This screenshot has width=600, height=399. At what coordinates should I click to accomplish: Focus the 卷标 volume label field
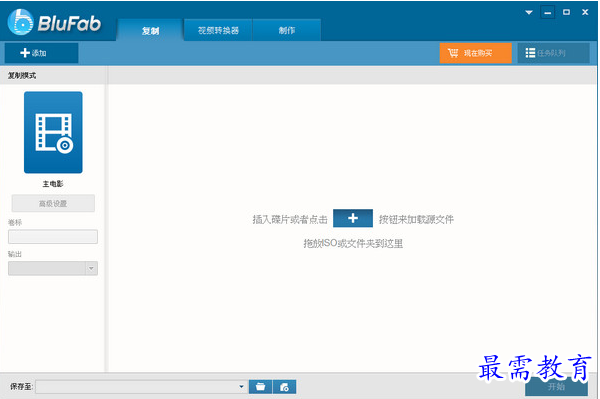pos(53,237)
